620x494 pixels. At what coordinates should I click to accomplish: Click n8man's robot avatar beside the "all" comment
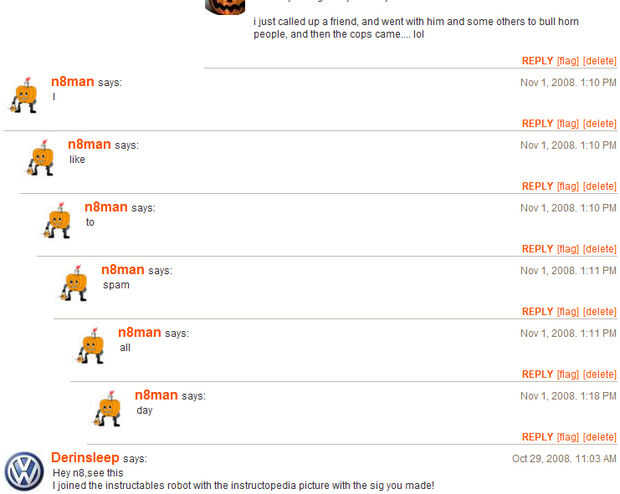(91, 346)
